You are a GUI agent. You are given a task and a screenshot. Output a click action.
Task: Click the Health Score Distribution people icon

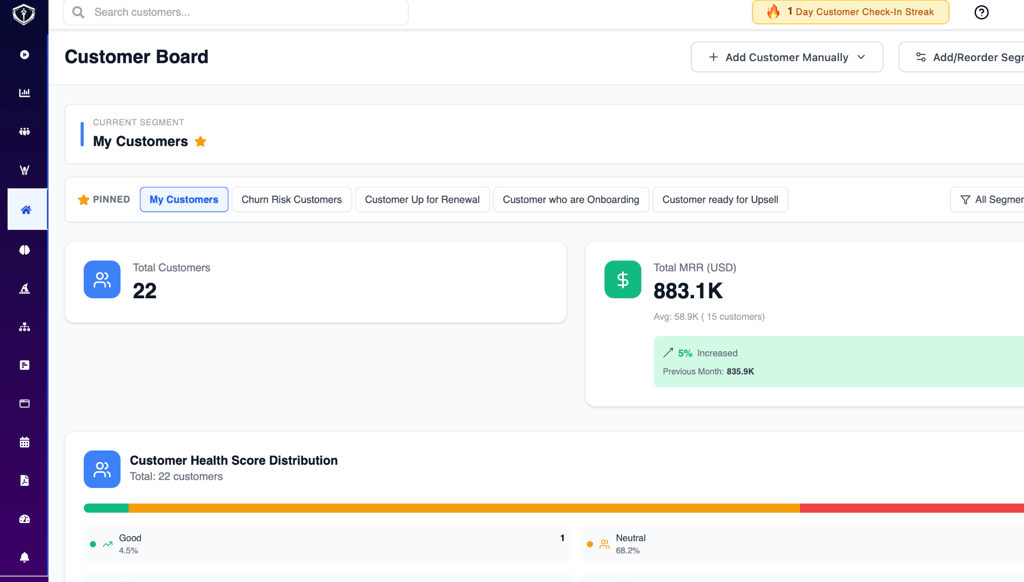point(102,469)
